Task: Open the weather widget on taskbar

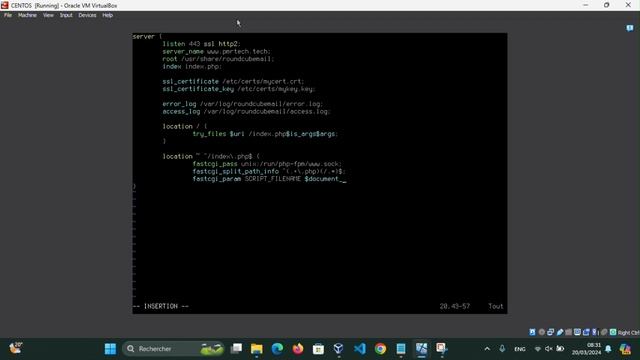Action: point(16,348)
